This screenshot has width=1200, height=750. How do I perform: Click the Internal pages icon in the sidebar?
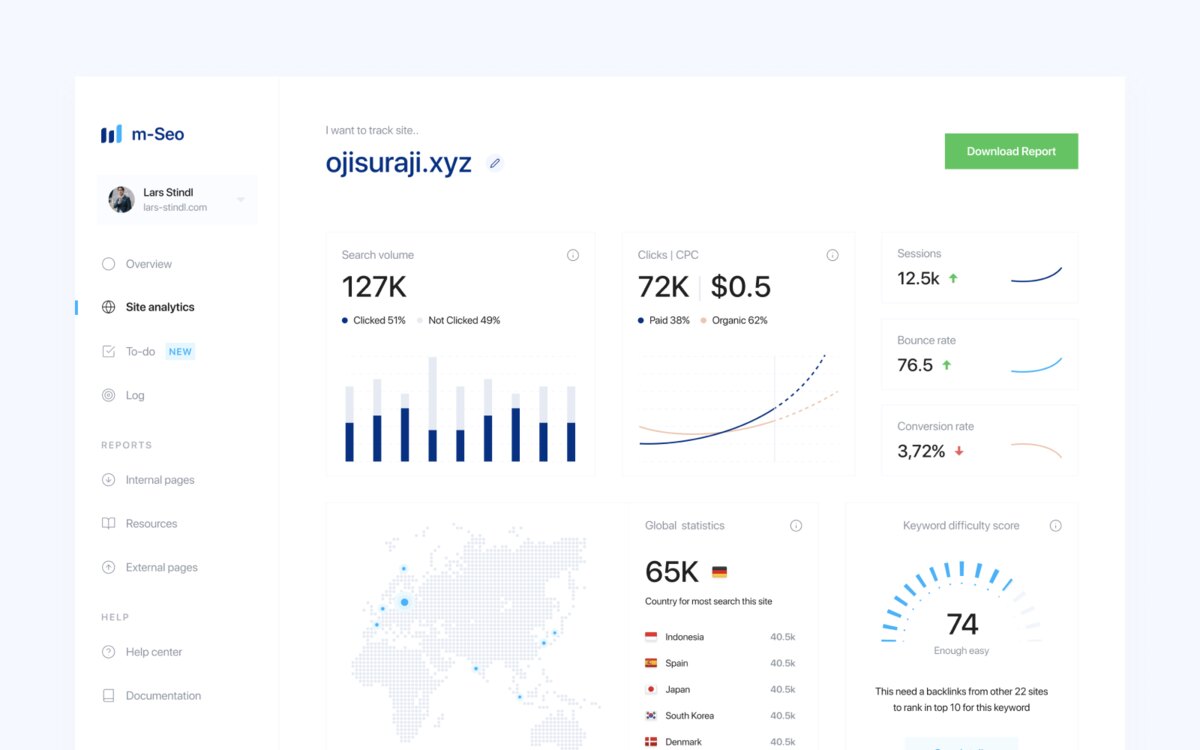(108, 480)
